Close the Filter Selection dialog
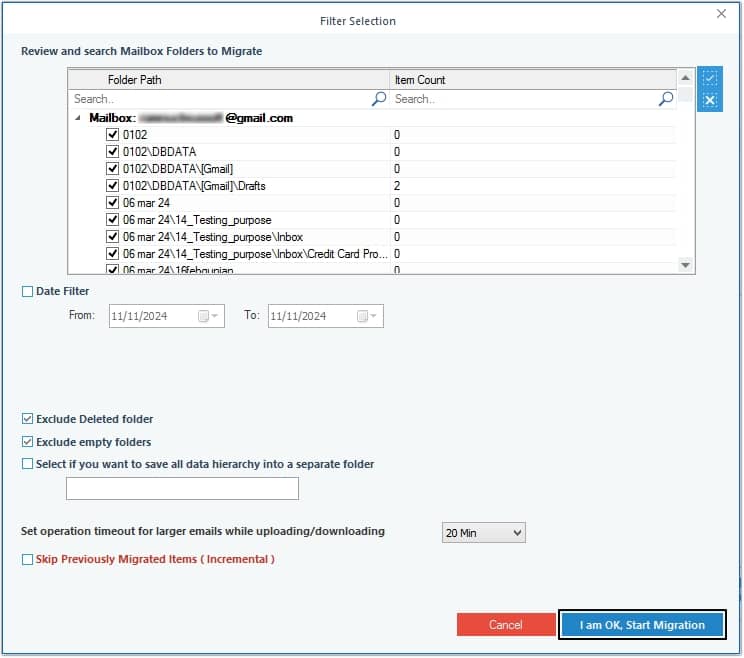Screen dimensions: 744x658 coord(721,14)
